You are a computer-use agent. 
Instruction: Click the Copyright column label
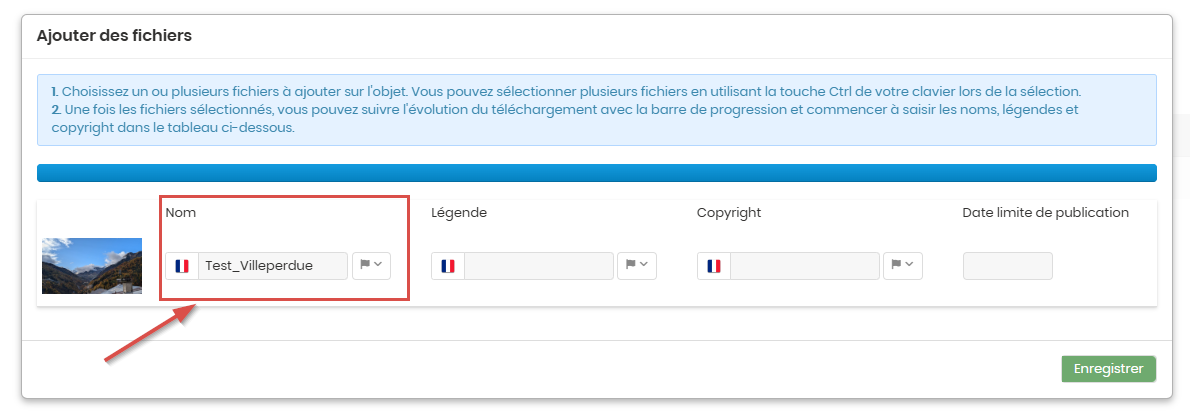(x=729, y=213)
